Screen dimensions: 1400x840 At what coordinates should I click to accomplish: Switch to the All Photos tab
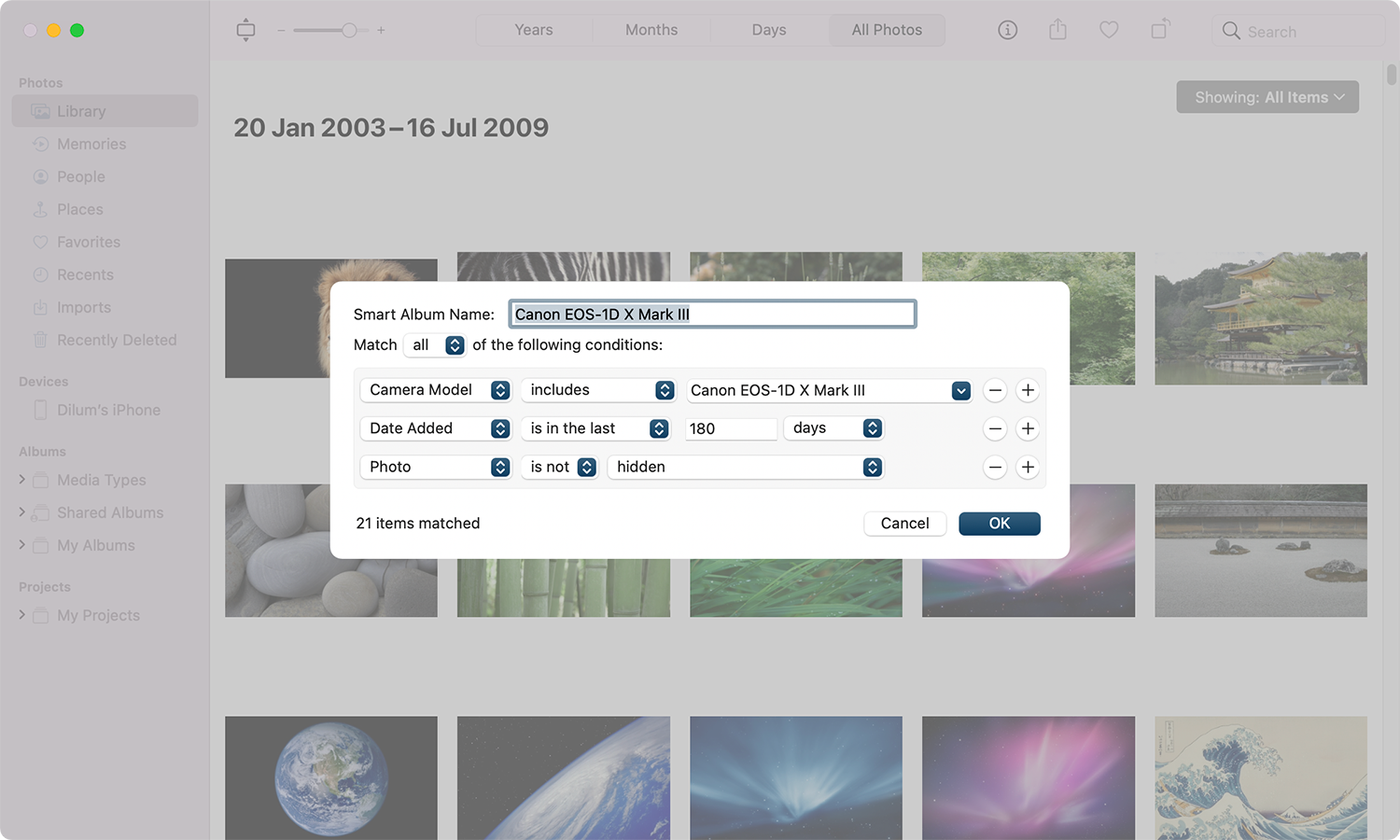887,30
